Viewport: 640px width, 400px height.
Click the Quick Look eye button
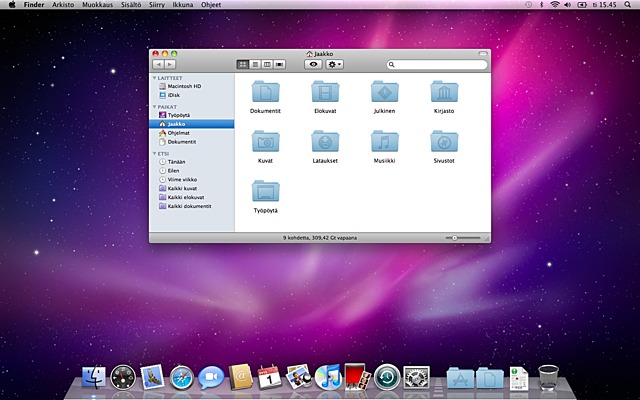[x=313, y=64]
